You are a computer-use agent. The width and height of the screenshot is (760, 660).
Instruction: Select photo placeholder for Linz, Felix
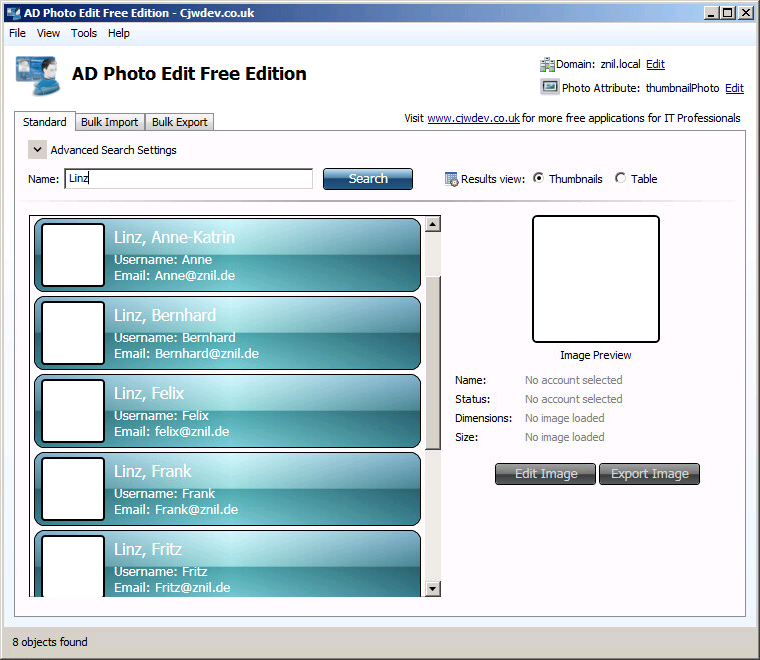coord(73,411)
